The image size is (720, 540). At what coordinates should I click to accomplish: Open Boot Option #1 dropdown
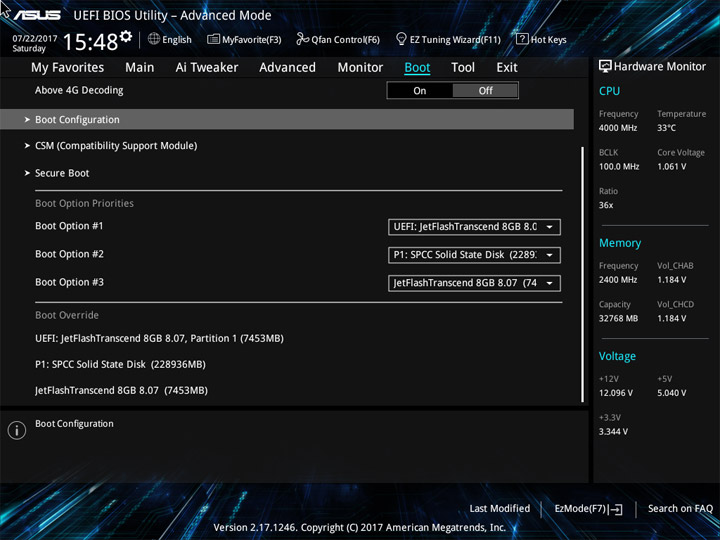tap(474, 227)
